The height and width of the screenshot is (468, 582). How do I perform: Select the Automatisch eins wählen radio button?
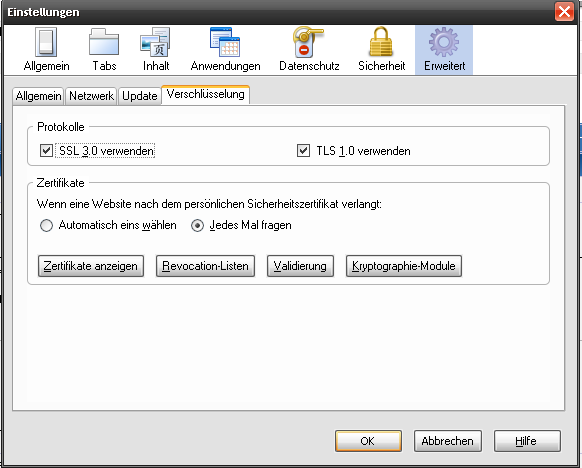point(46,225)
